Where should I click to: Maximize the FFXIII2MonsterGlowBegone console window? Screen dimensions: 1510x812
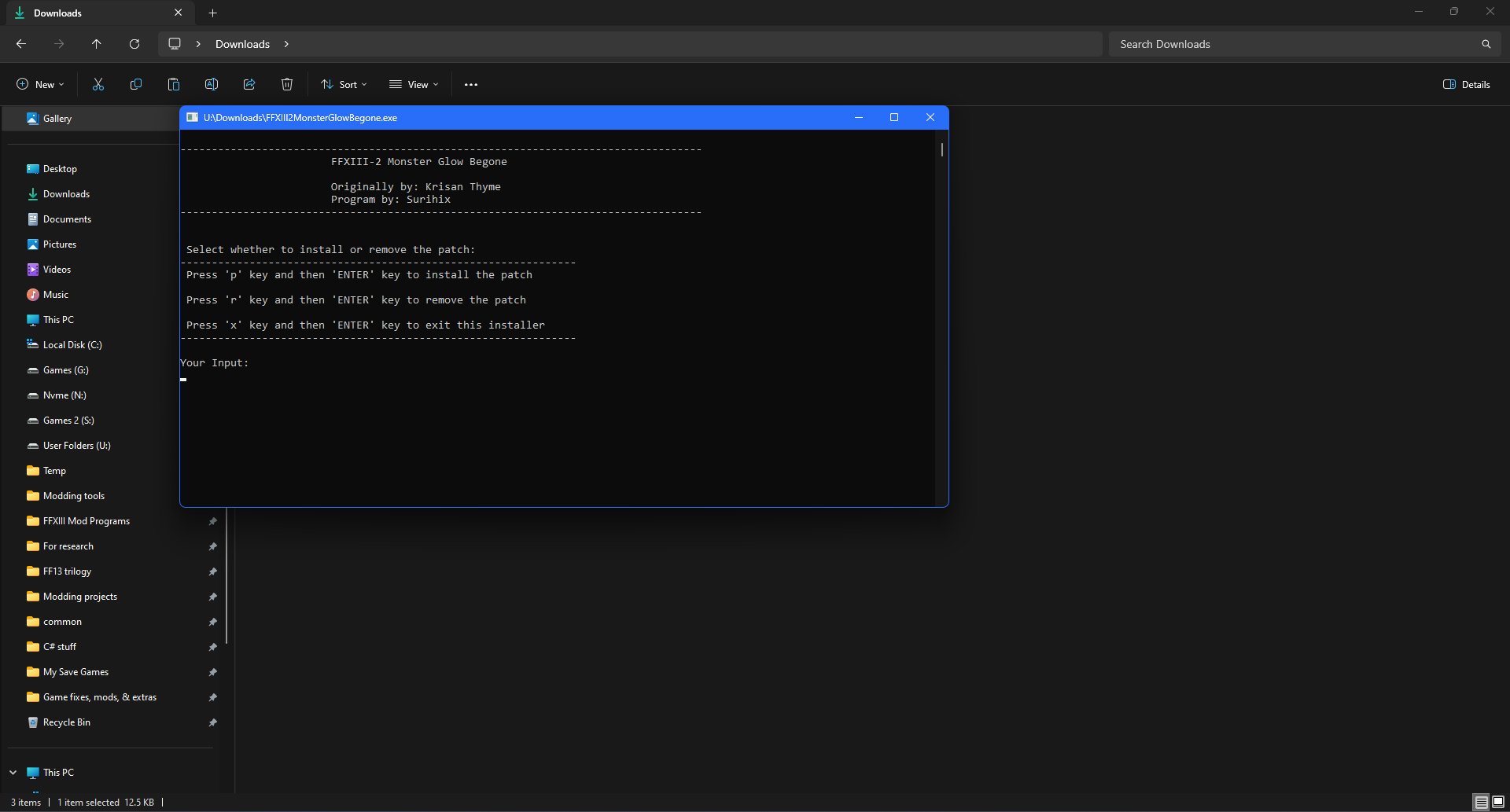coord(894,117)
